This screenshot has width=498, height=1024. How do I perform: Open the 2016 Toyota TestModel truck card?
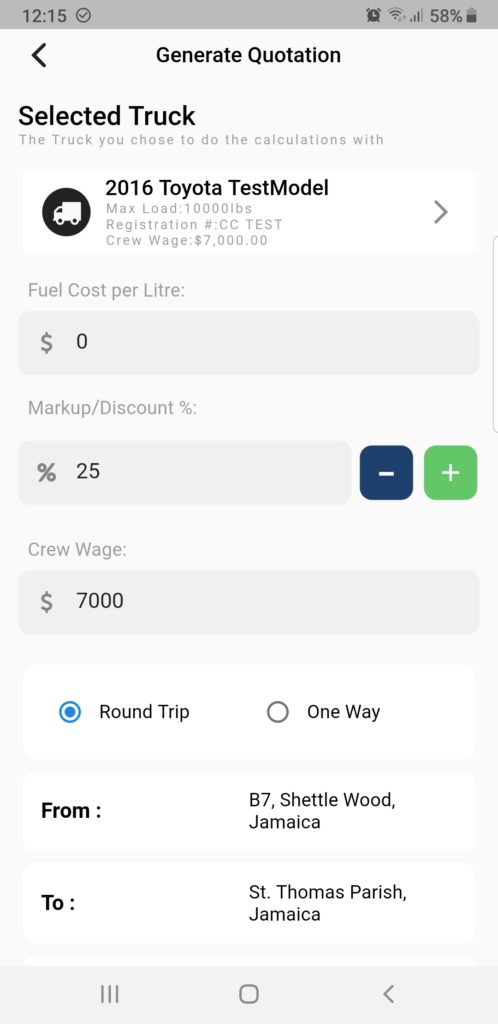249,212
